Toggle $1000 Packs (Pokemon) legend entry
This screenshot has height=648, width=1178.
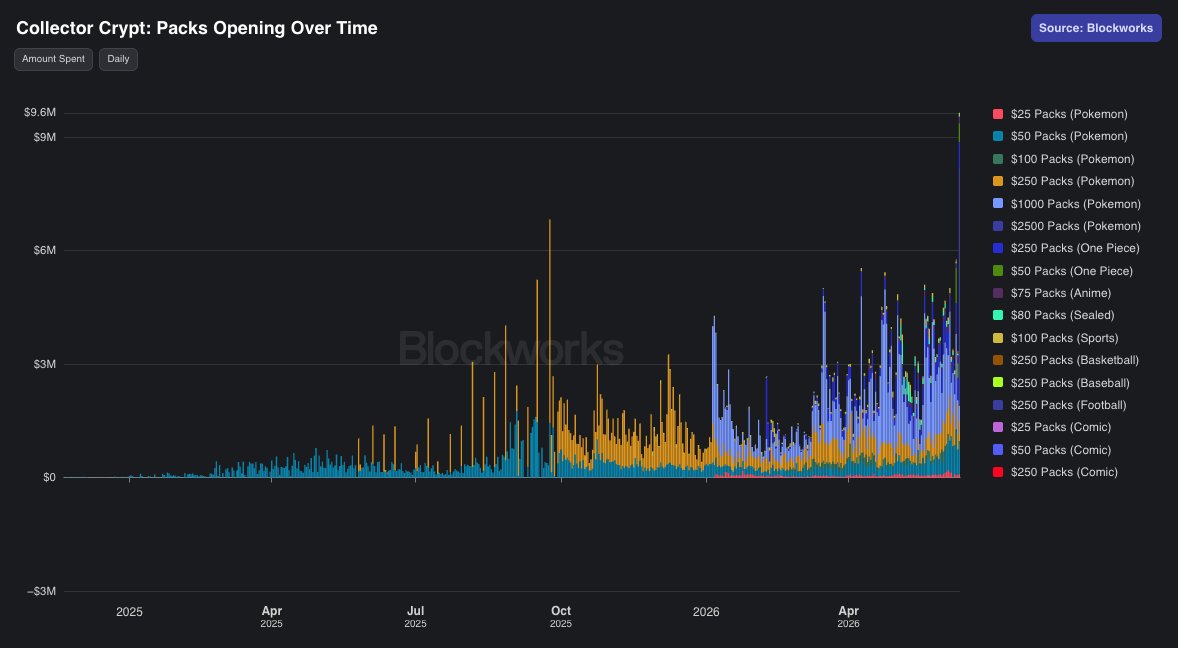tap(1066, 203)
